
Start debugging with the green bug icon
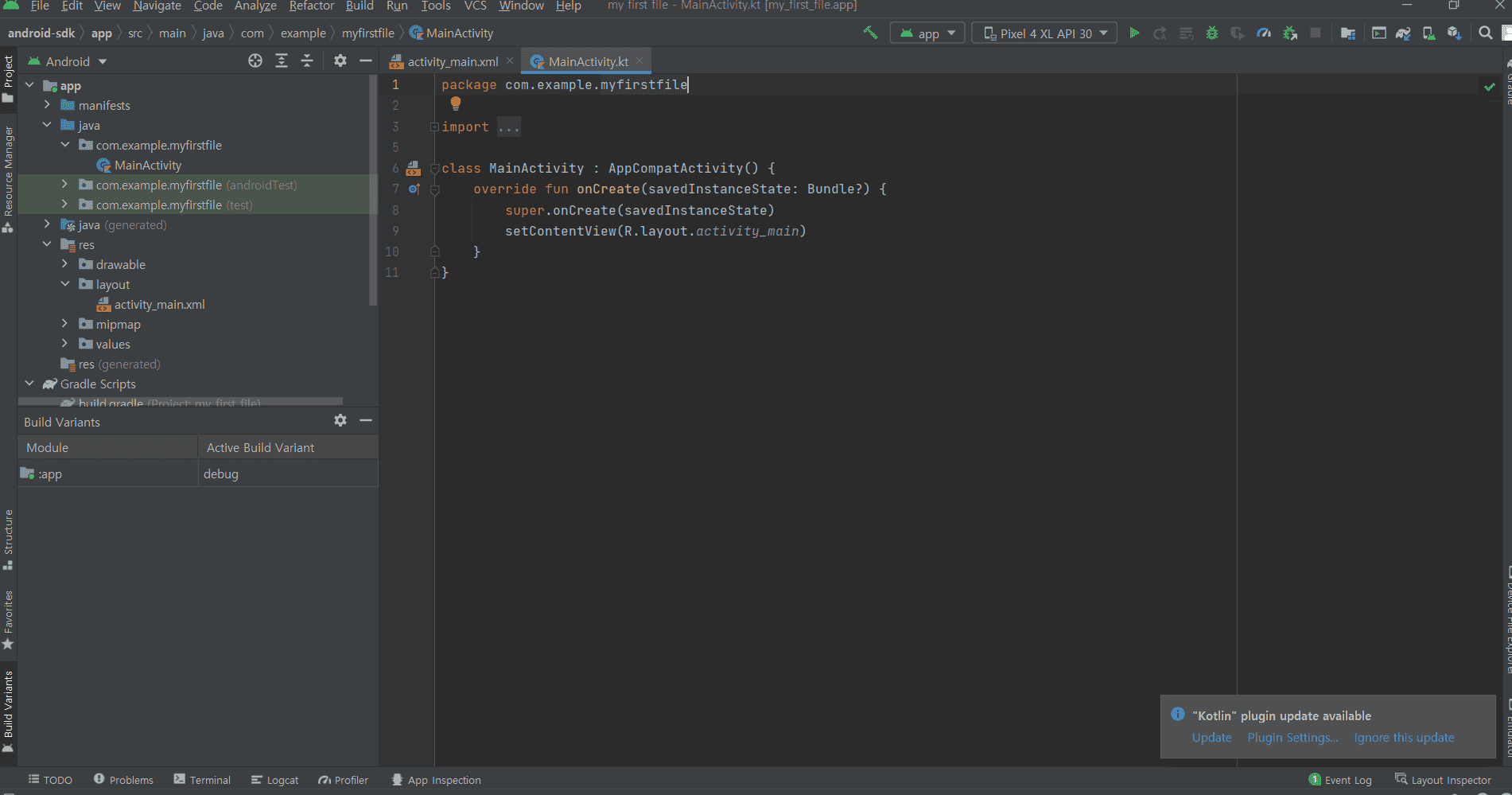[1211, 33]
